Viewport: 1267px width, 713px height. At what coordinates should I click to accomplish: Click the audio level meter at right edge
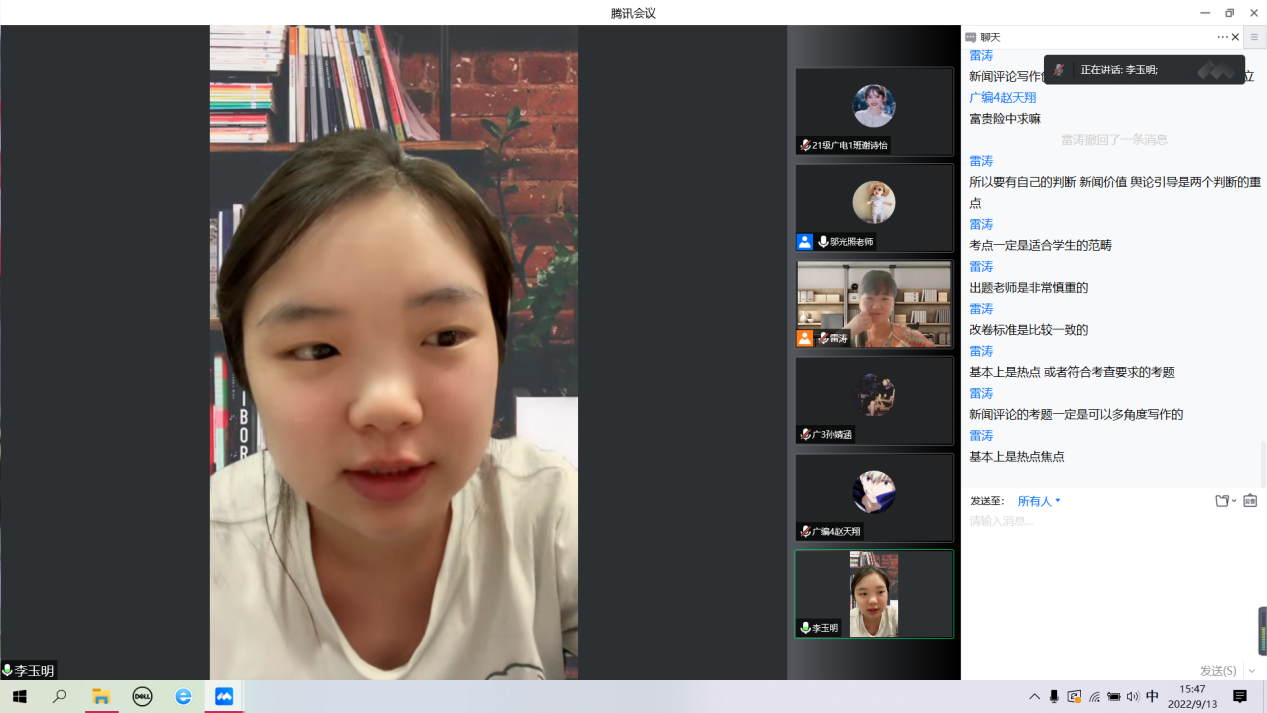[x=1262, y=632]
